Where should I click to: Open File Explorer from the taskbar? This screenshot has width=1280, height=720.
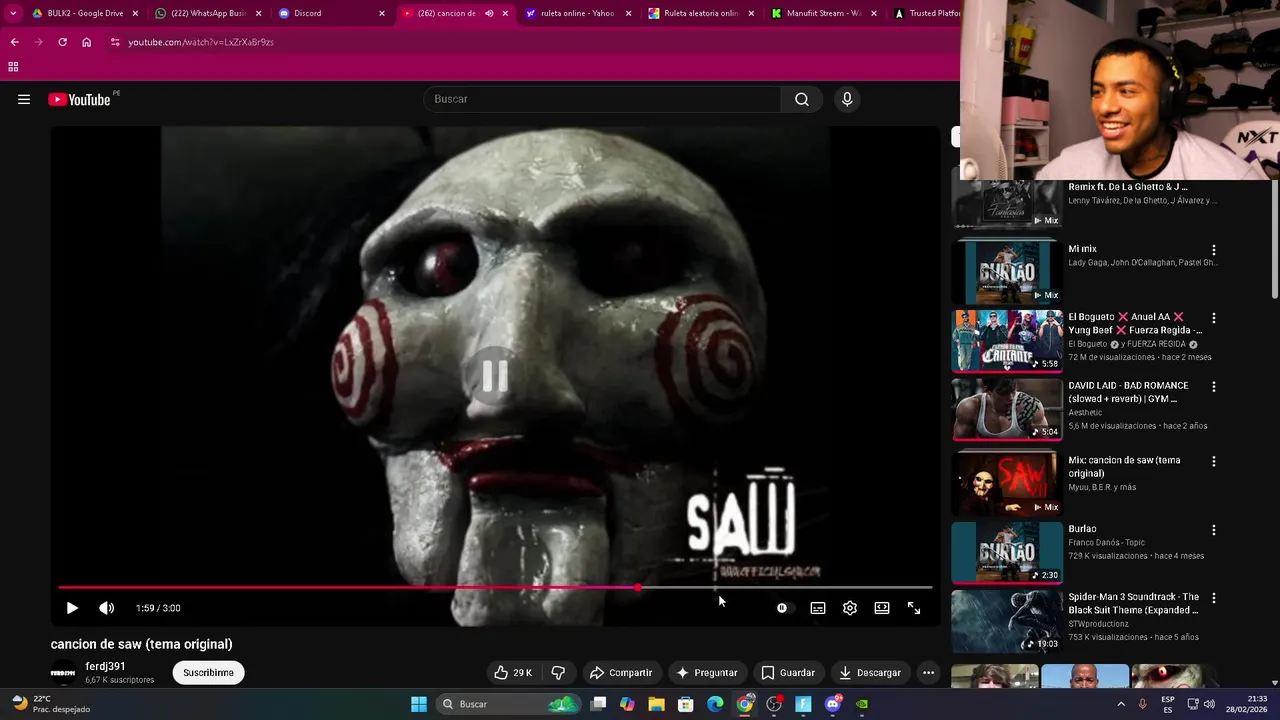tap(656, 704)
